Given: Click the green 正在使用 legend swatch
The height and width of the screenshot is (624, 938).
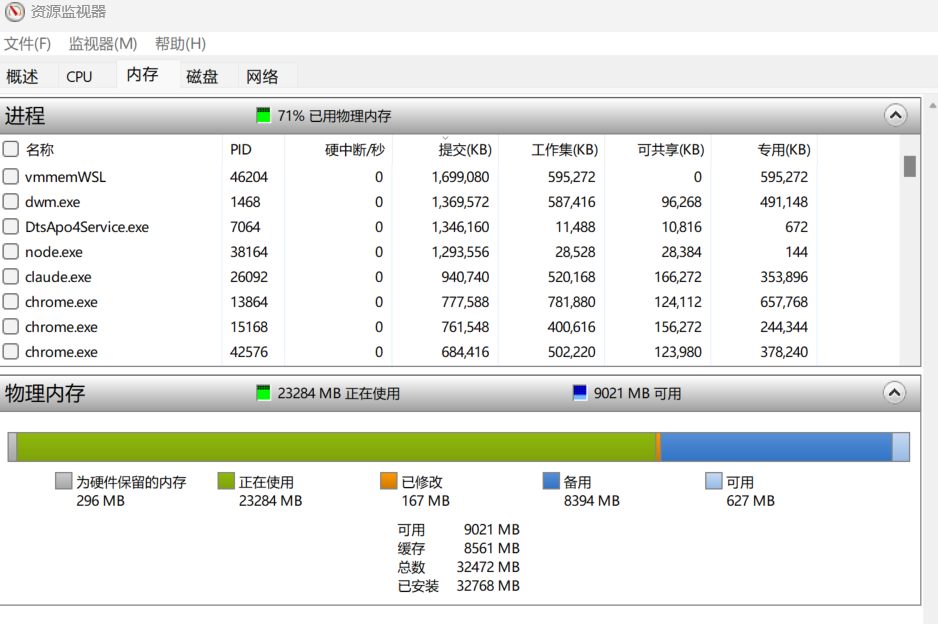Looking at the screenshot, I should pyautogui.click(x=226, y=481).
